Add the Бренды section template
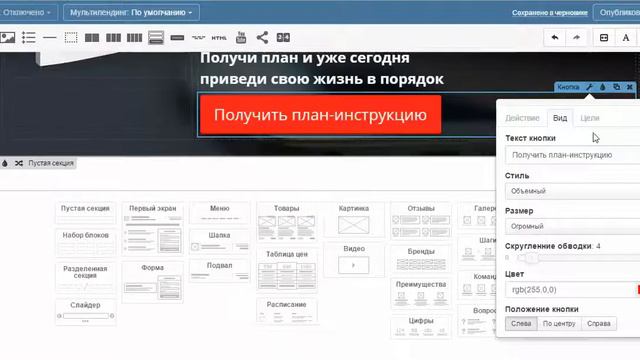Screen dimensions: 640x360 point(421,259)
